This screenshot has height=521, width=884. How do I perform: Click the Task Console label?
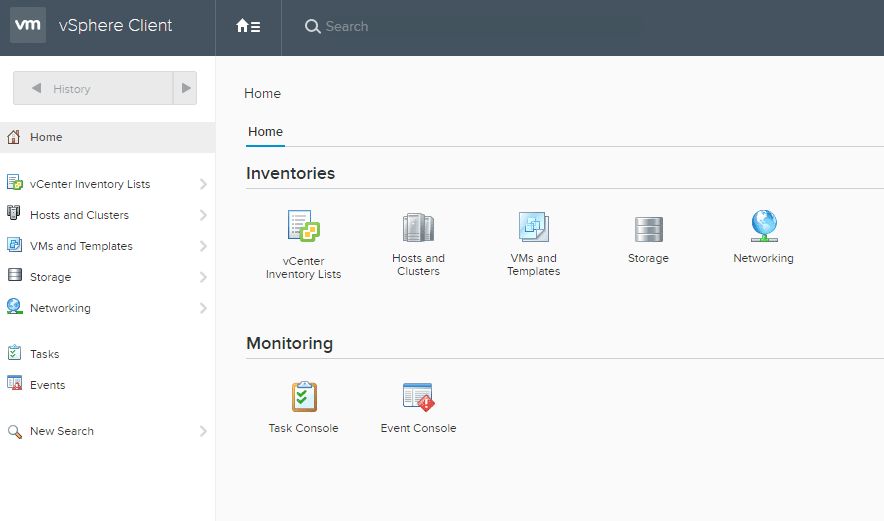coord(303,429)
